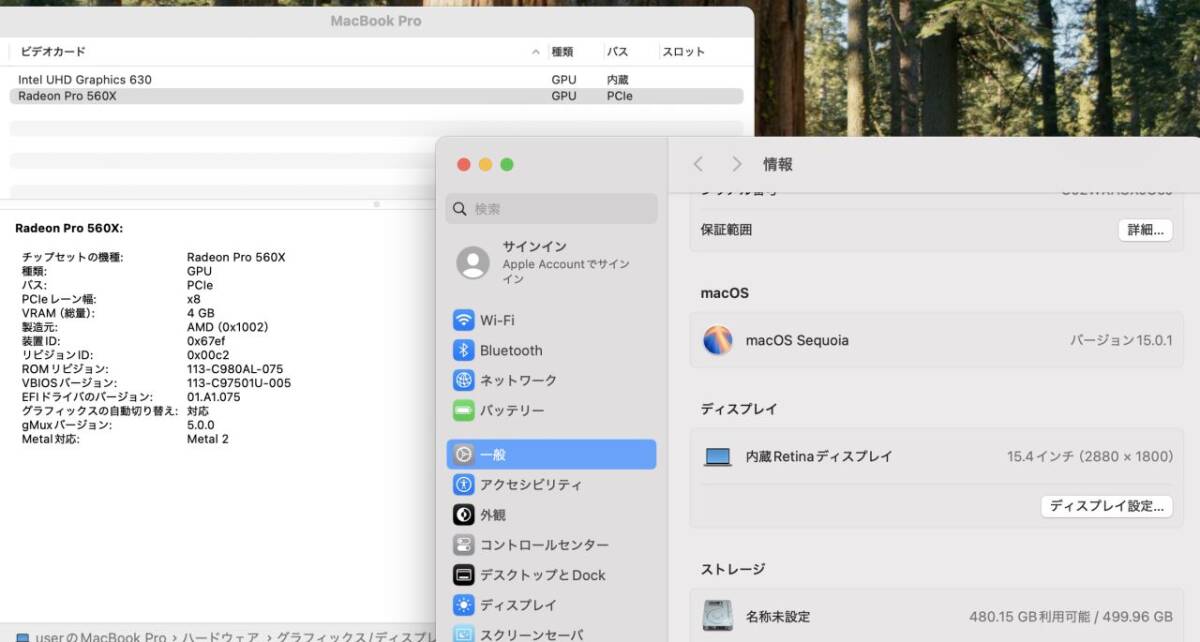Image resolution: width=1200 pixels, height=642 pixels.
Task: Click the account avatar icon beside サインイン
Action: point(473,262)
